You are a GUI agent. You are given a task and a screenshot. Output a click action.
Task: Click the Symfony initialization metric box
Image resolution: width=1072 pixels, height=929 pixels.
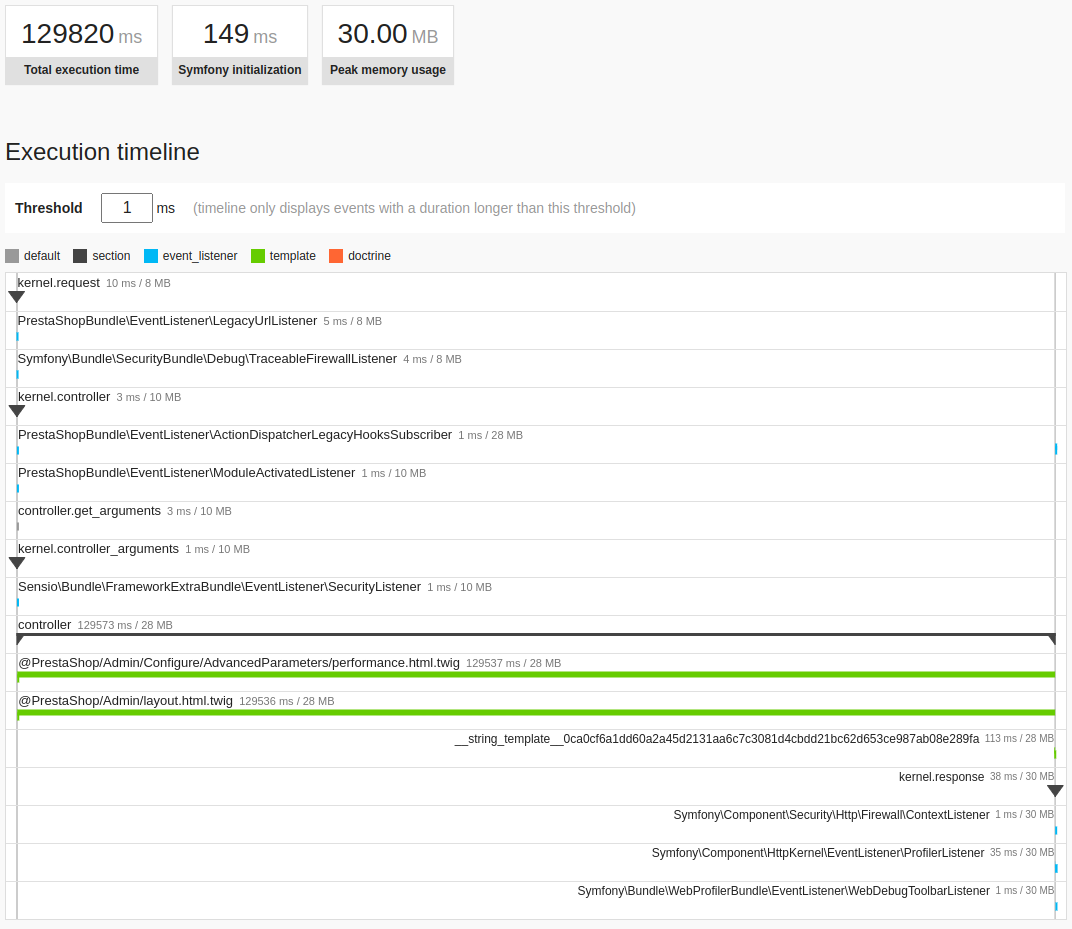pyautogui.click(x=240, y=45)
